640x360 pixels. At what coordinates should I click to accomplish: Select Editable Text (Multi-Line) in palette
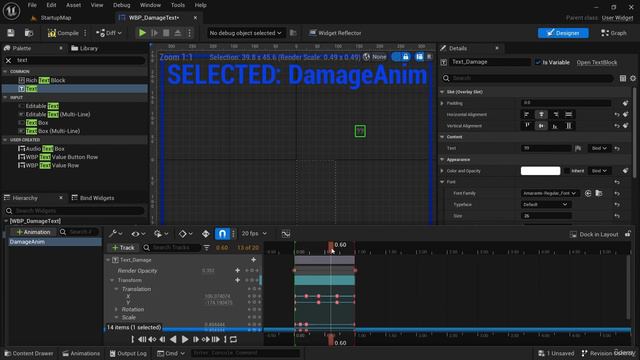click(54, 114)
